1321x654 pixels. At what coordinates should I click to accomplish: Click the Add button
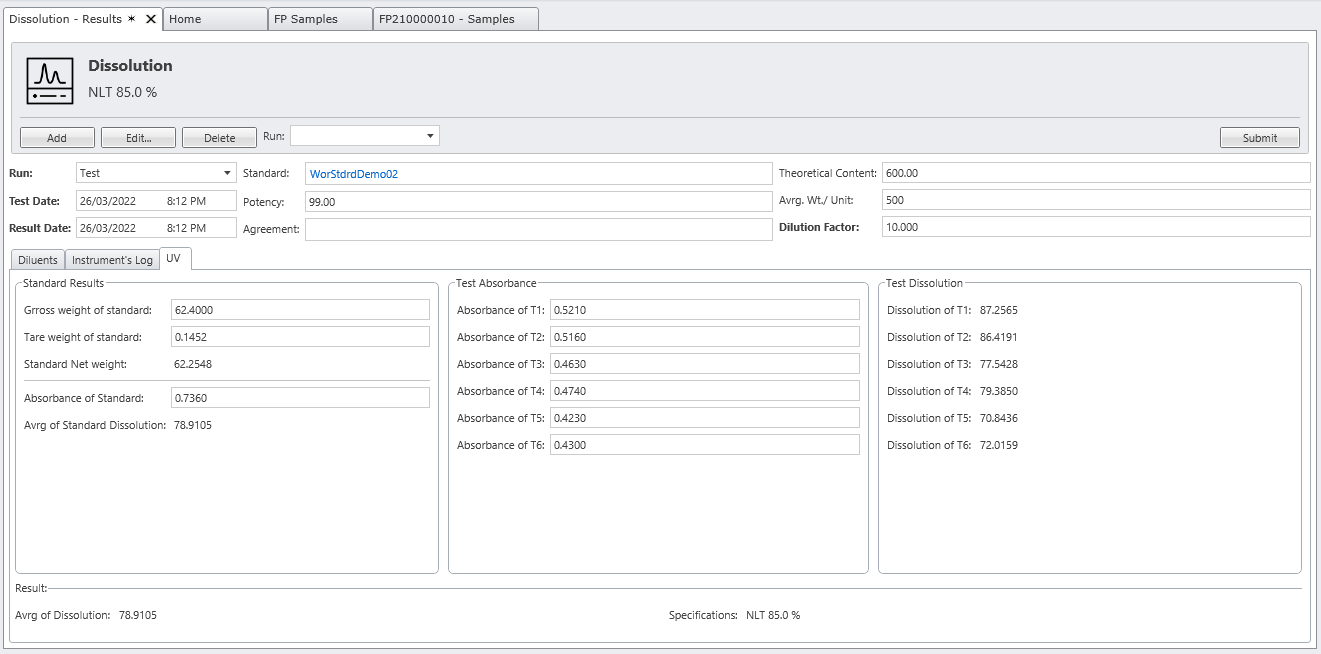tap(57, 138)
